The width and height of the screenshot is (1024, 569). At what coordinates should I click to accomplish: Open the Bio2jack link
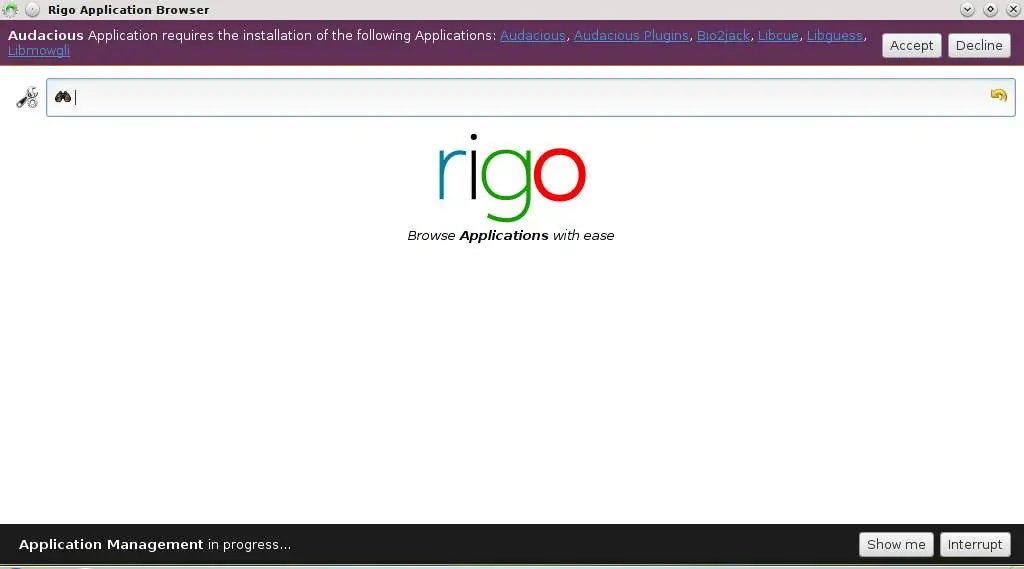tap(723, 36)
